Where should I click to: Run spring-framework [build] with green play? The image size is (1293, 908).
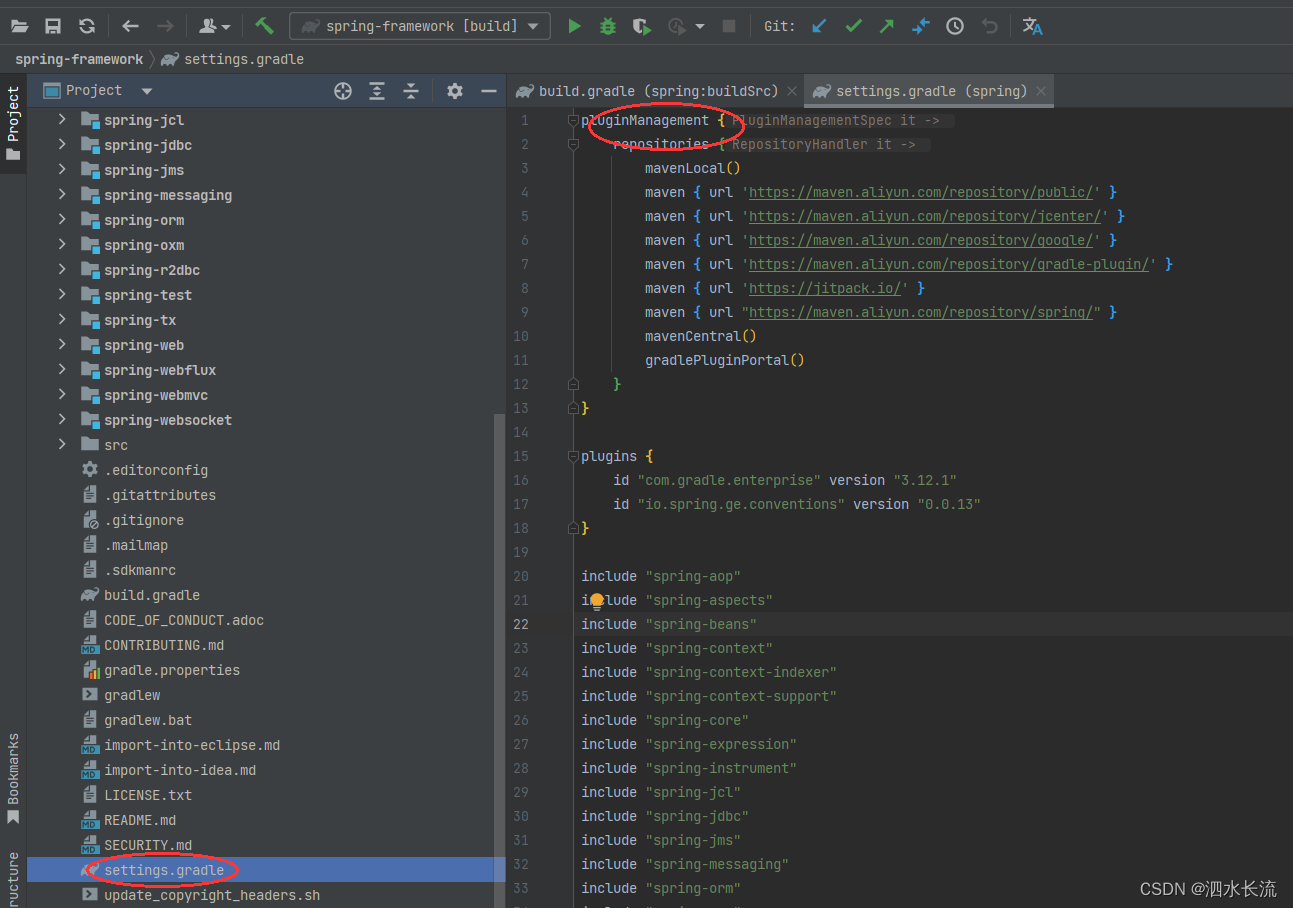574,26
